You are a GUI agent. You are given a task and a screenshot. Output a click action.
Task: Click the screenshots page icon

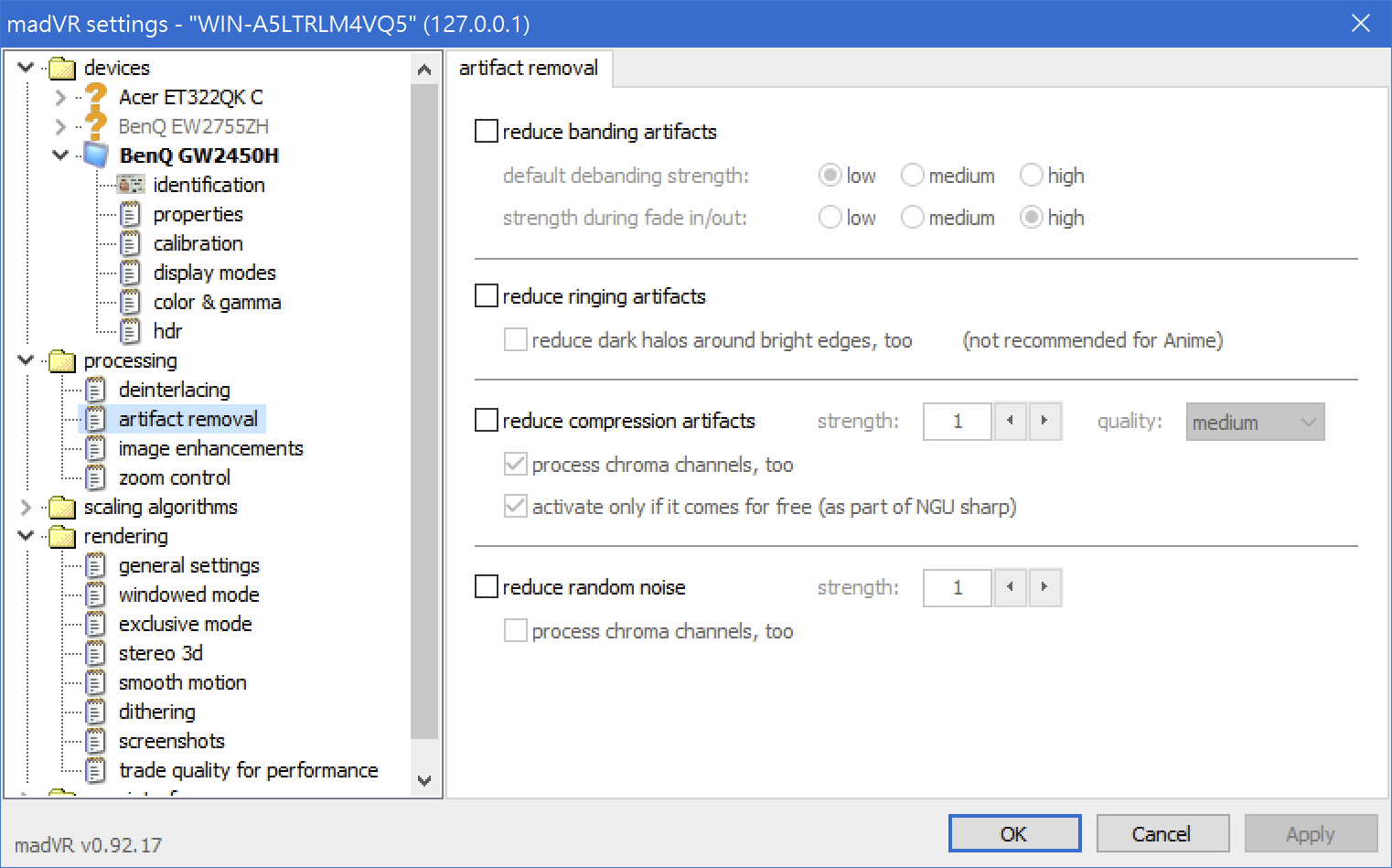[x=96, y=741]
